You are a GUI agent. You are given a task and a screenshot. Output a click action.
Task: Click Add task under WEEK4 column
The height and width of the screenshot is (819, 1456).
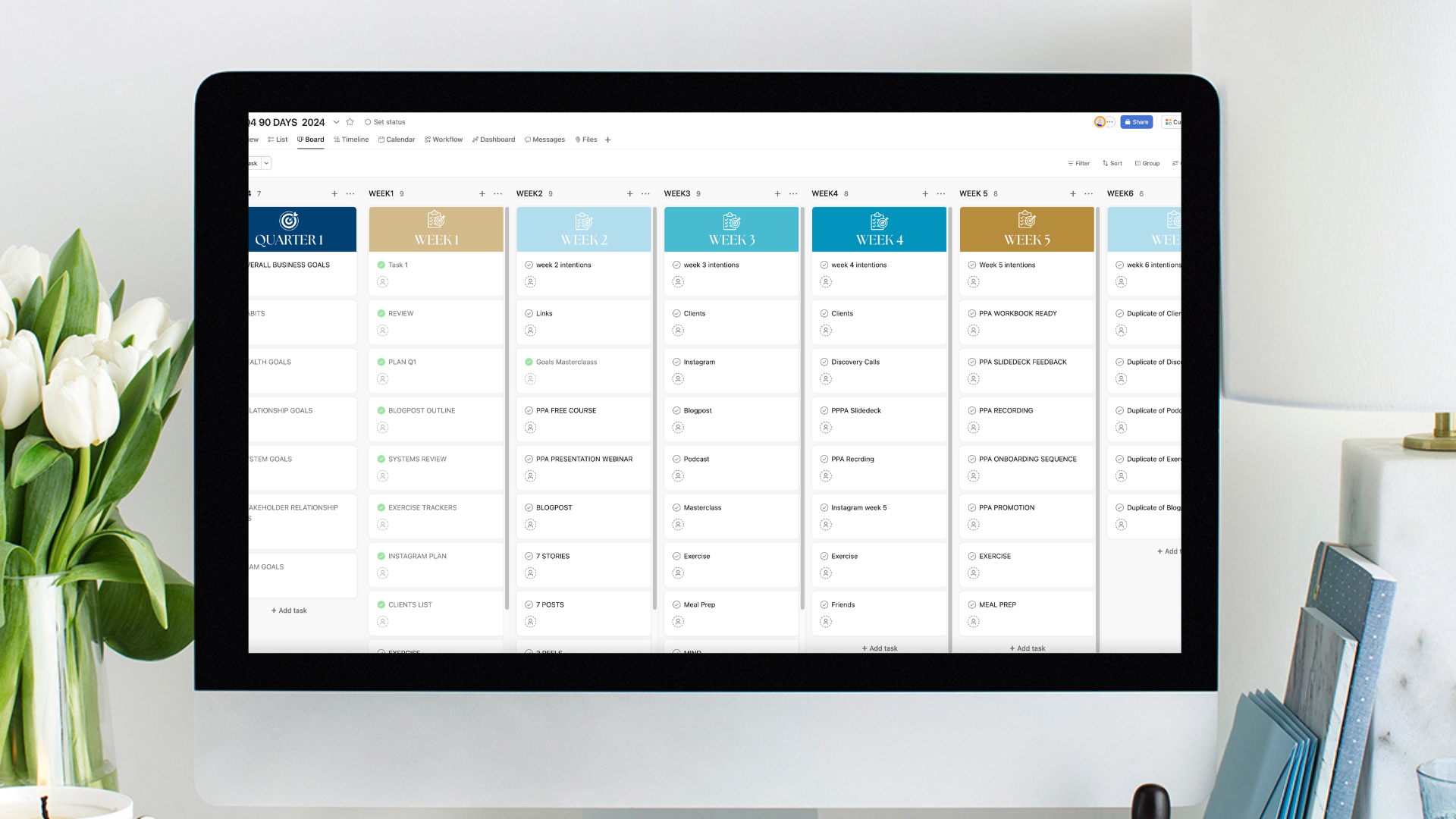click(x=880, y=648)
